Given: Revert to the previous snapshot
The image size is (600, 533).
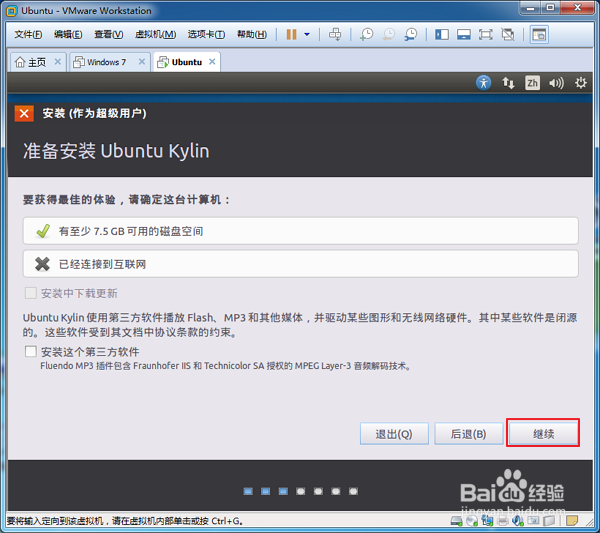Looking at the screenshot, I should coord(389,34).
